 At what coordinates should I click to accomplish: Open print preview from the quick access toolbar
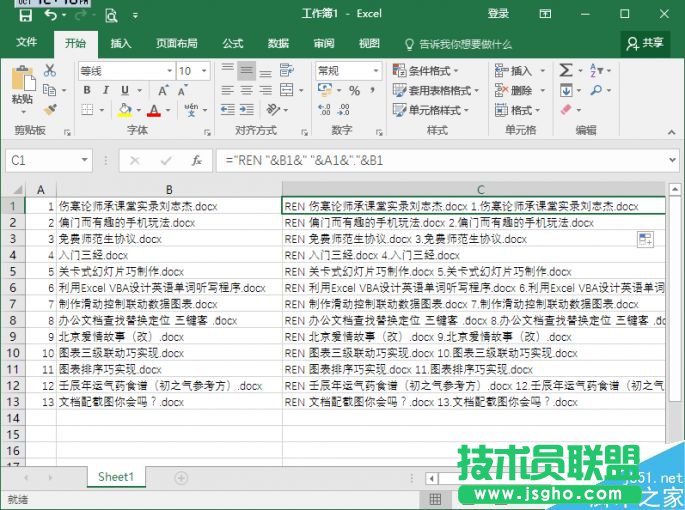click(111, 16)
